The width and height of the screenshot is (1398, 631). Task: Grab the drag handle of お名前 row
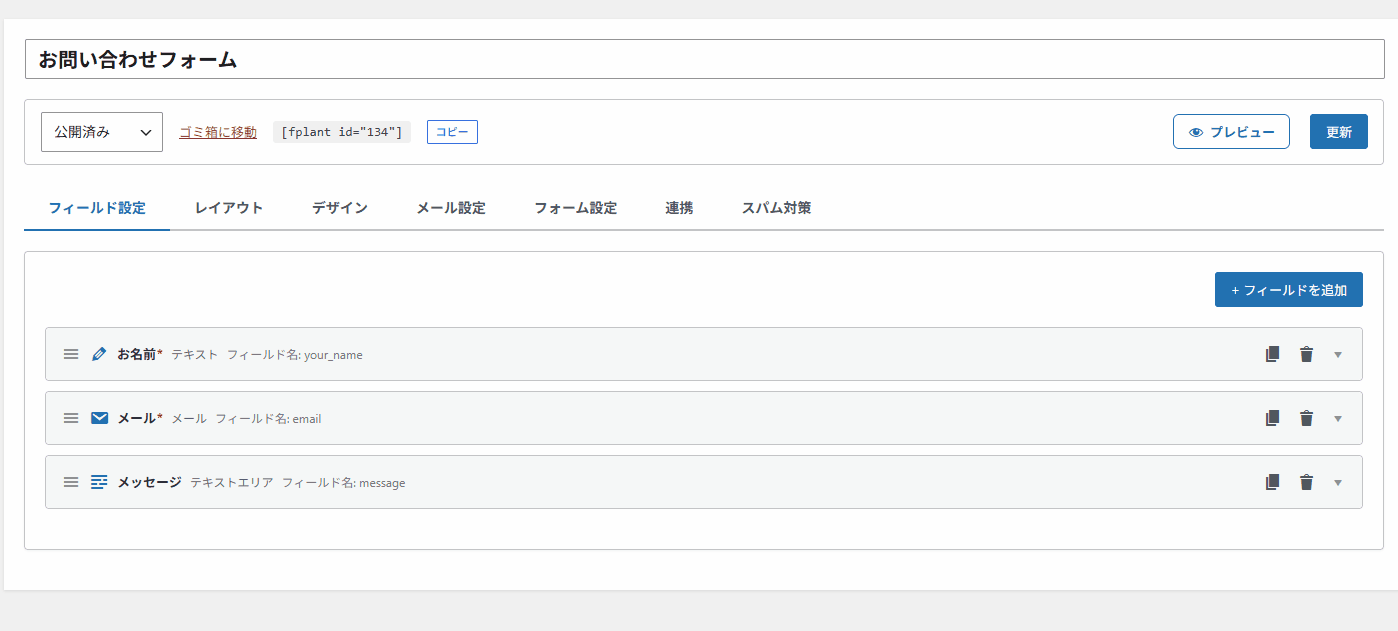[71, 354]
